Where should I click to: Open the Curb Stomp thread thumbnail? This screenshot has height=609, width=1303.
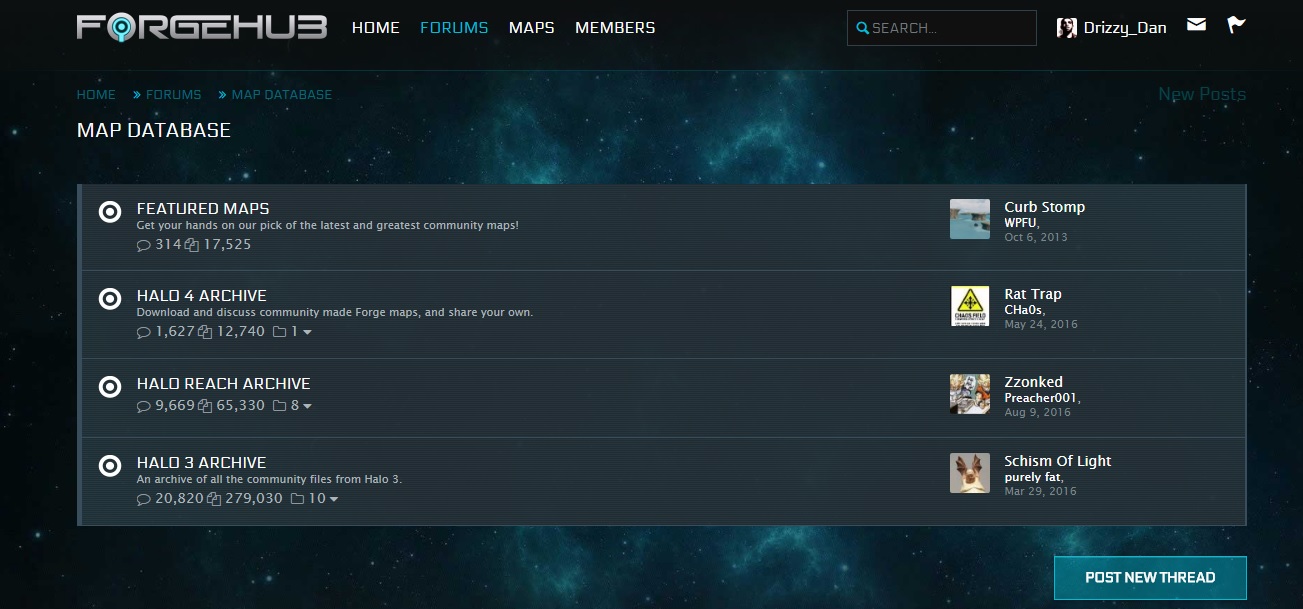pos(969,219)
